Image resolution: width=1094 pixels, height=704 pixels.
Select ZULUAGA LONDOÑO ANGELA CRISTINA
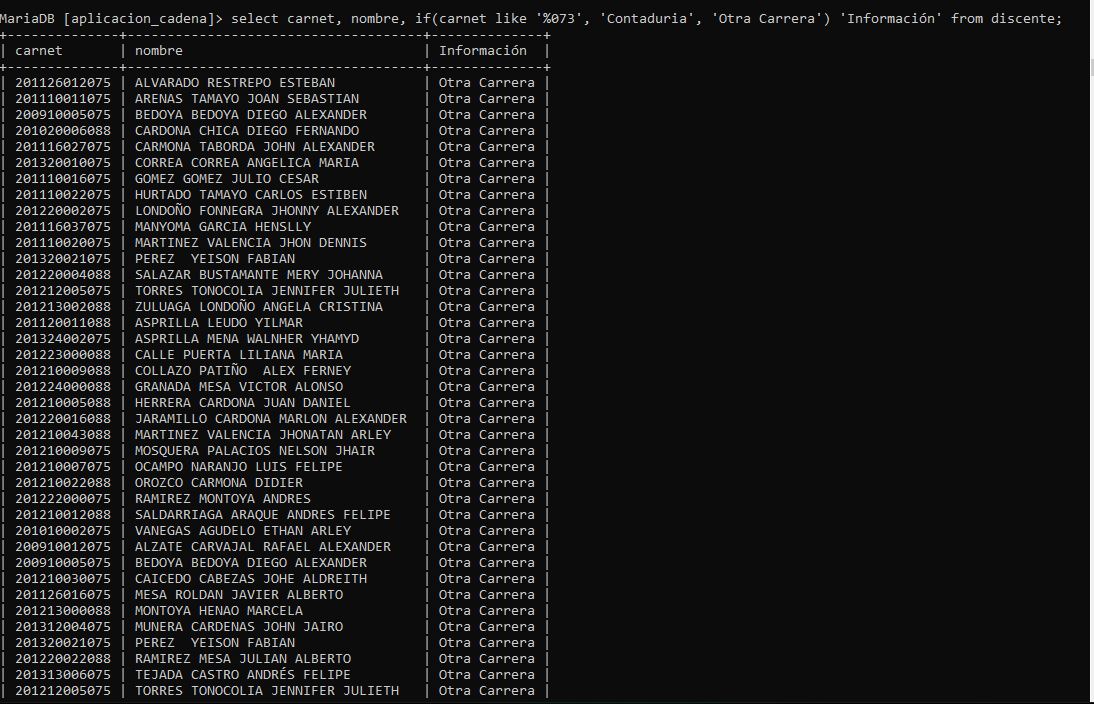pyautogui.click(x=259, y=307)
